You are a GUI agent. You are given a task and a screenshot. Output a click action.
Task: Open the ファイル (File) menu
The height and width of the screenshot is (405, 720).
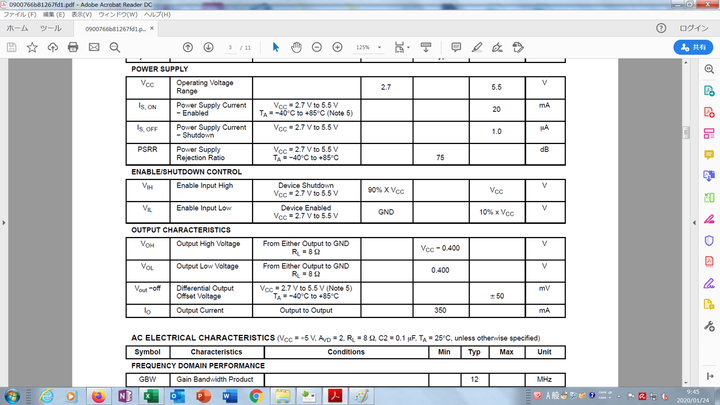(19, 15)
